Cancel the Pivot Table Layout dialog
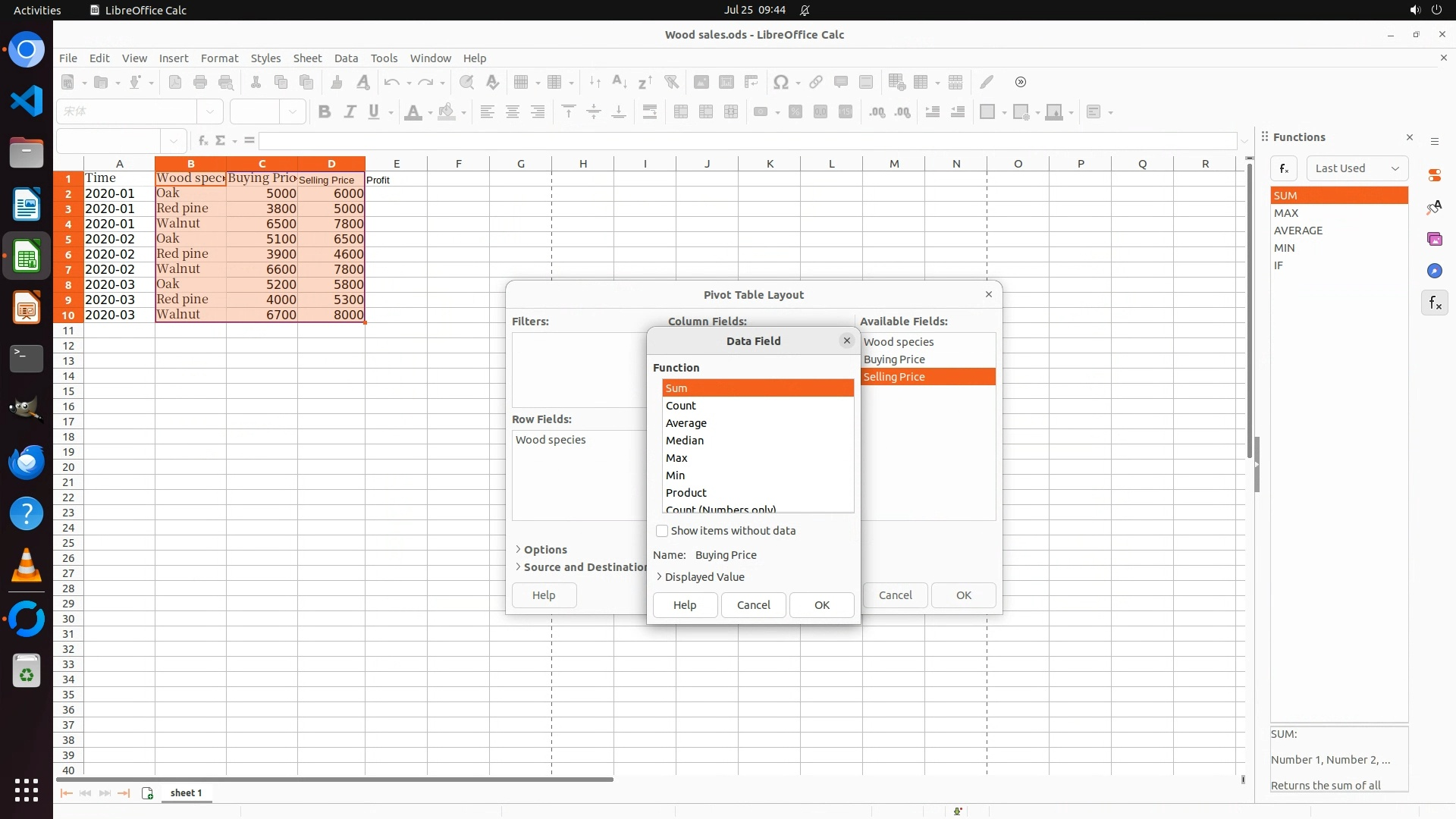The image size is (1456, 819). (895, 595)
